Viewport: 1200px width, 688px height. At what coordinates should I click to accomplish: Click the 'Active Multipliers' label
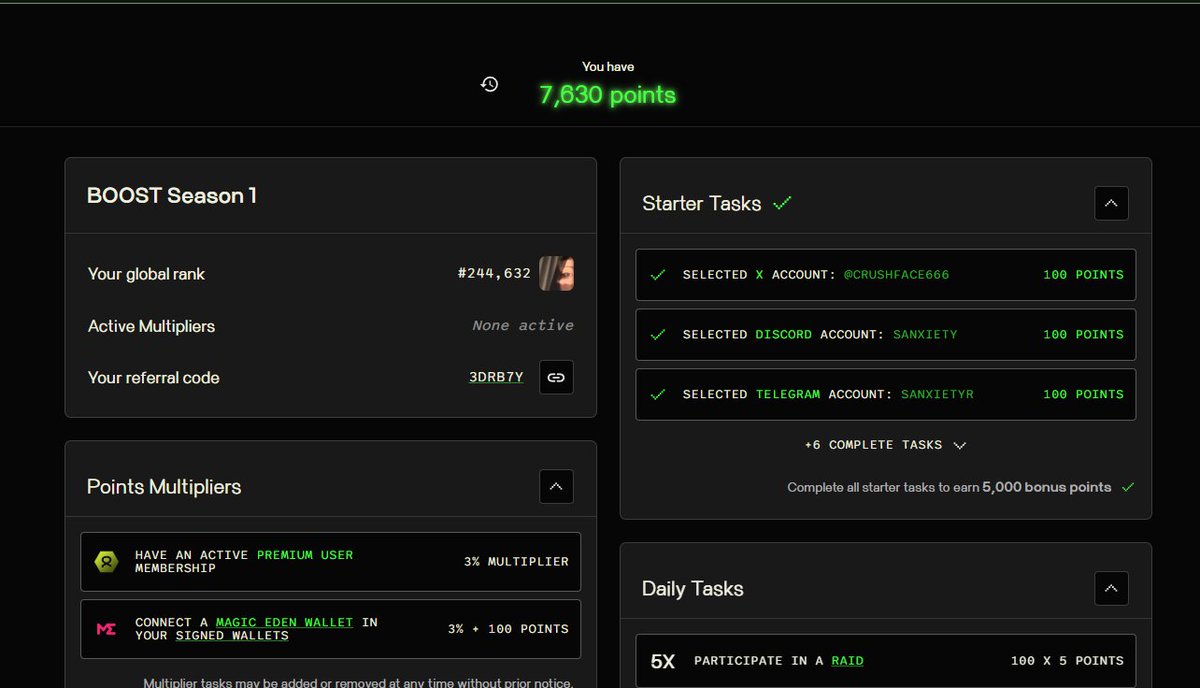tap(151, 326)
